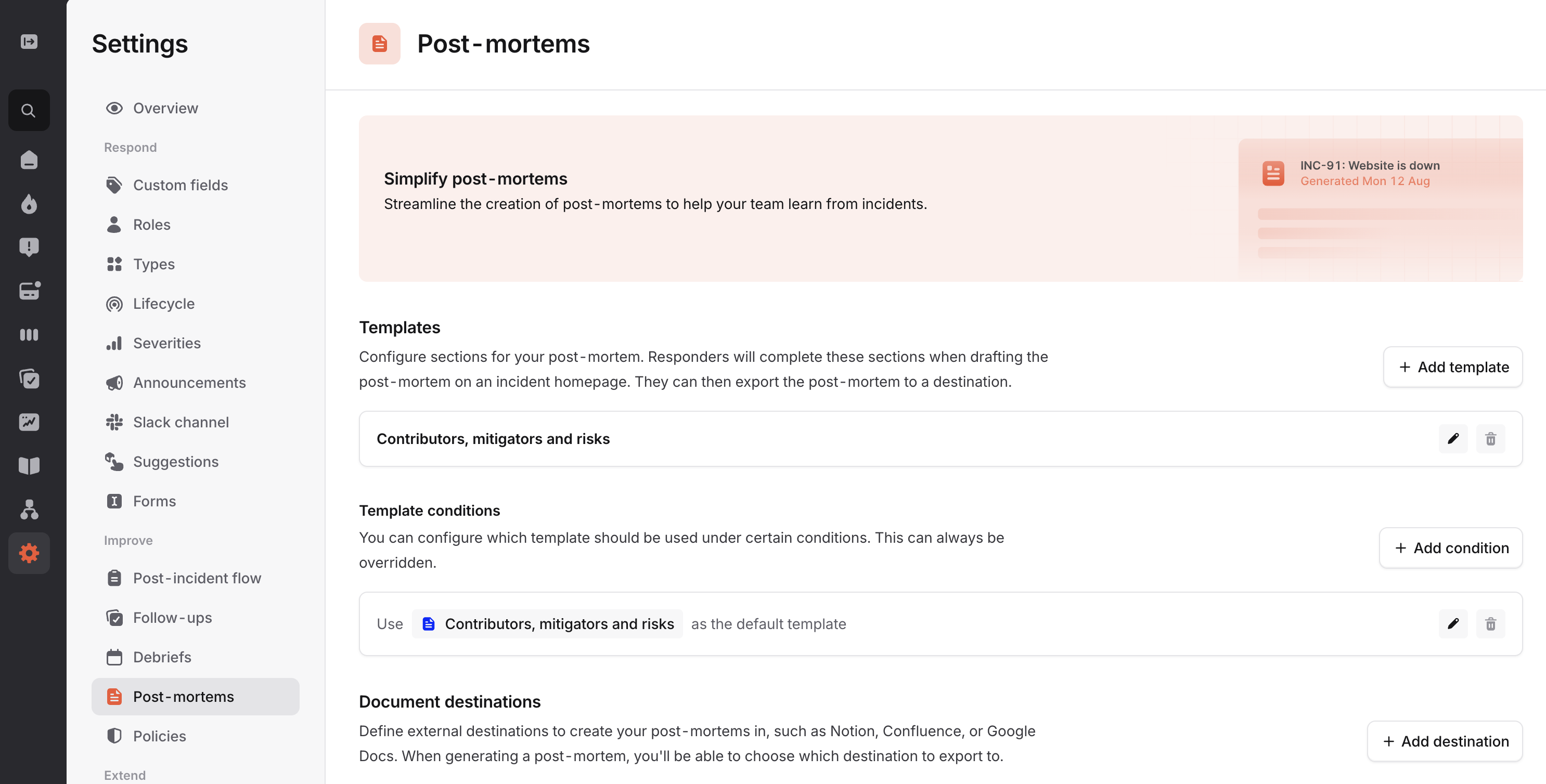This screenshot has width=1546, height=784.
Task: Expand sidebar with top-left arrow icon
Action: coord(28,42)
